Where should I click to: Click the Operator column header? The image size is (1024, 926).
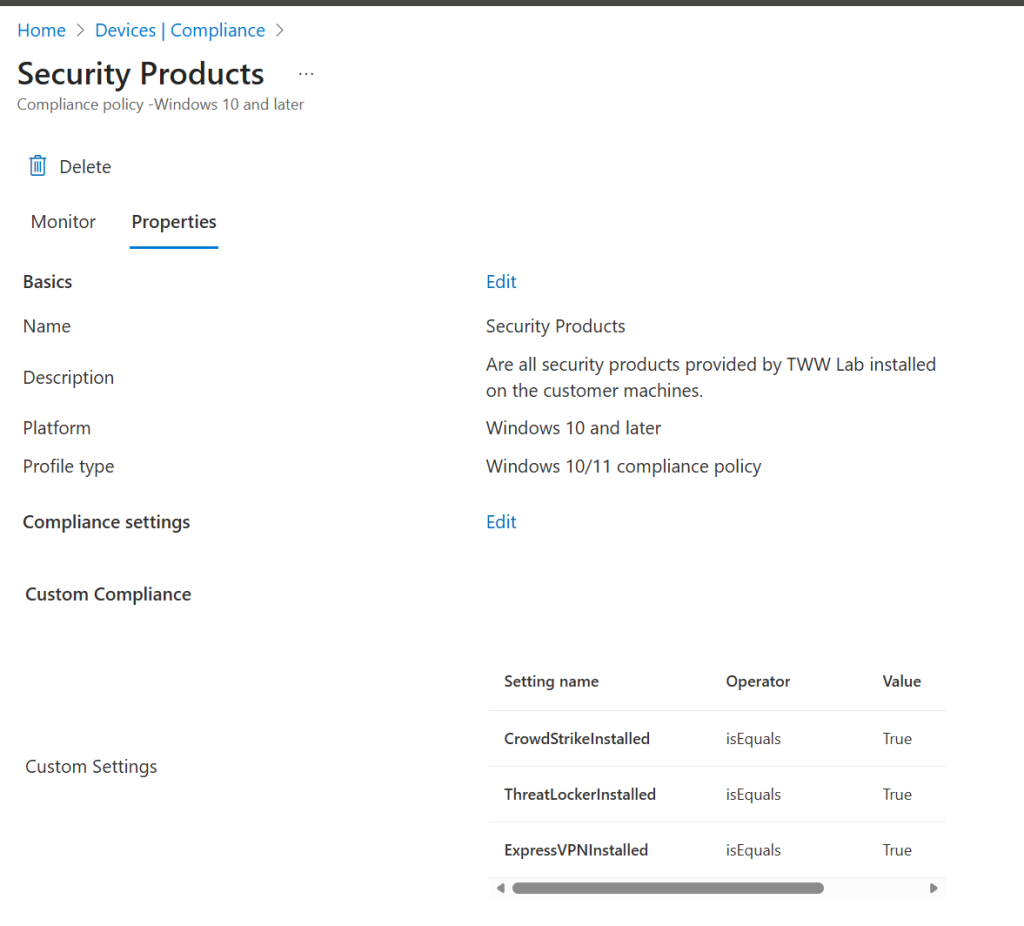click(x=758, y=682)
